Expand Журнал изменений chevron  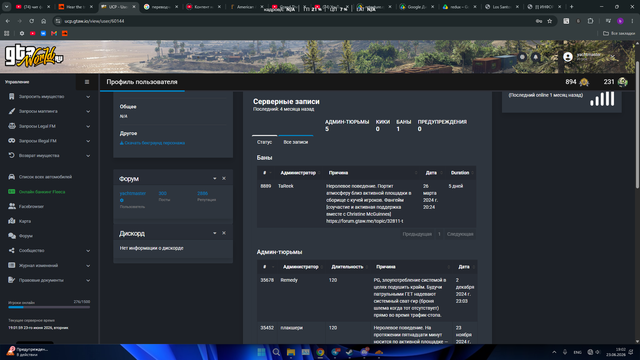coord(88,266)
